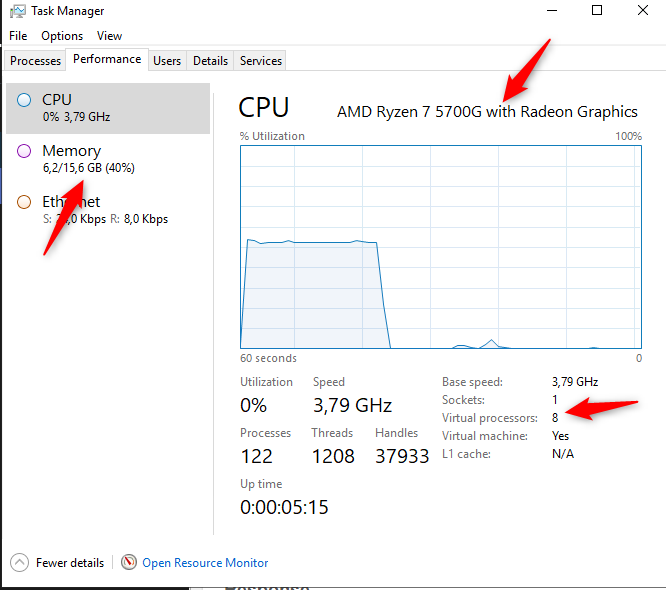
Task: Select the Memory 6,2/15,6 GB entry
Action: pos(108,159)
